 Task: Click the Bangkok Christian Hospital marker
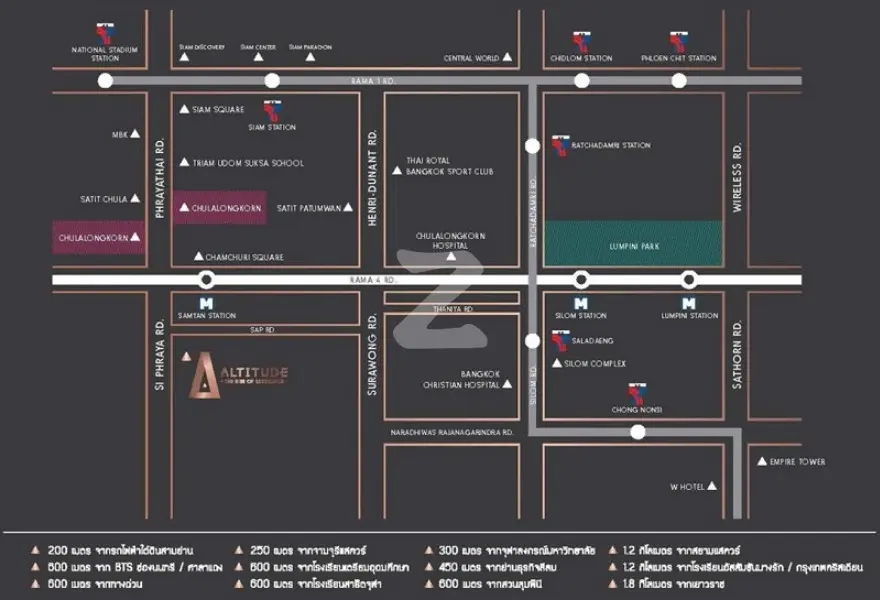[x=507, y=384]
